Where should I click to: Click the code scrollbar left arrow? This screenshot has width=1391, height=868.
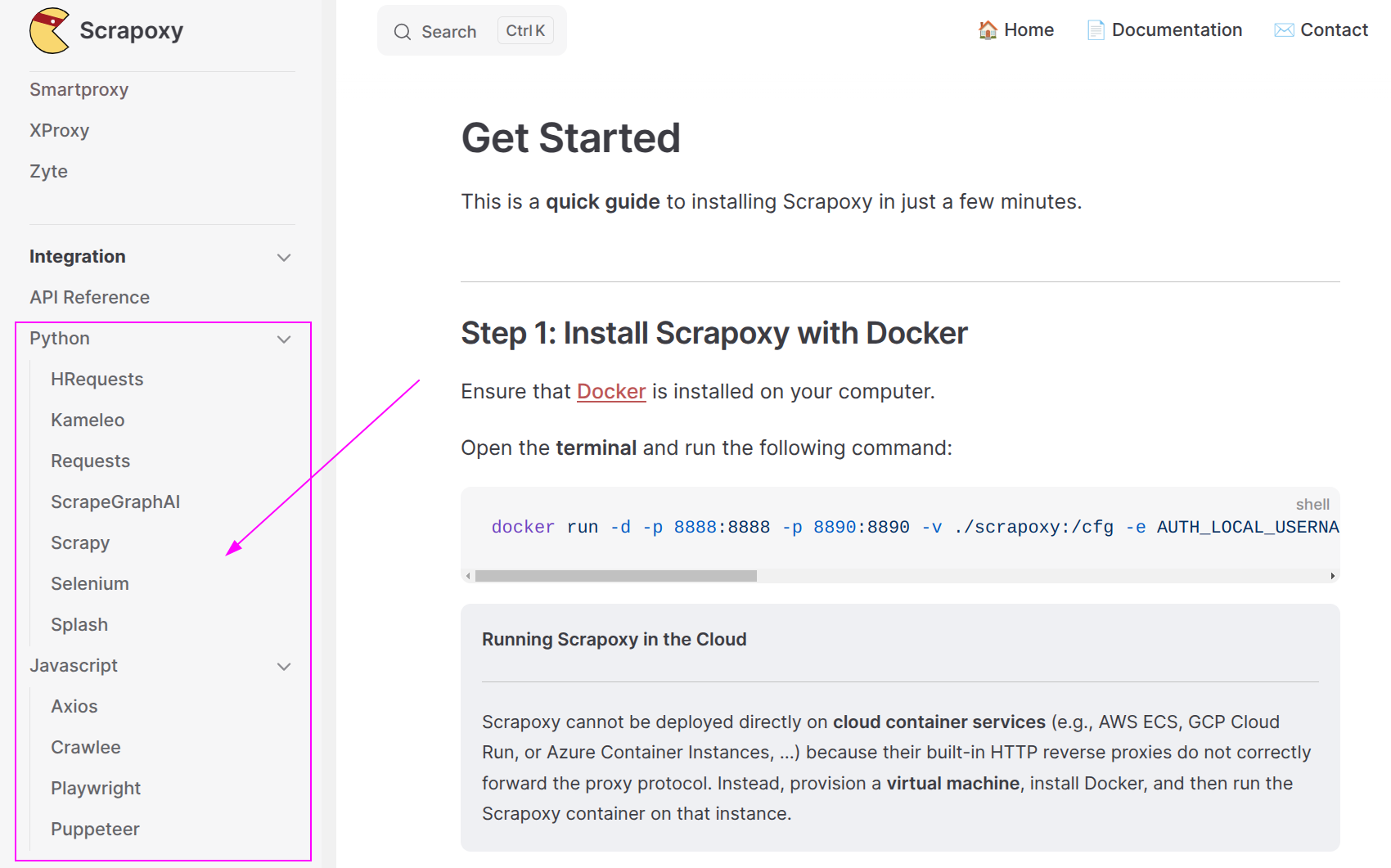[468, 576]
